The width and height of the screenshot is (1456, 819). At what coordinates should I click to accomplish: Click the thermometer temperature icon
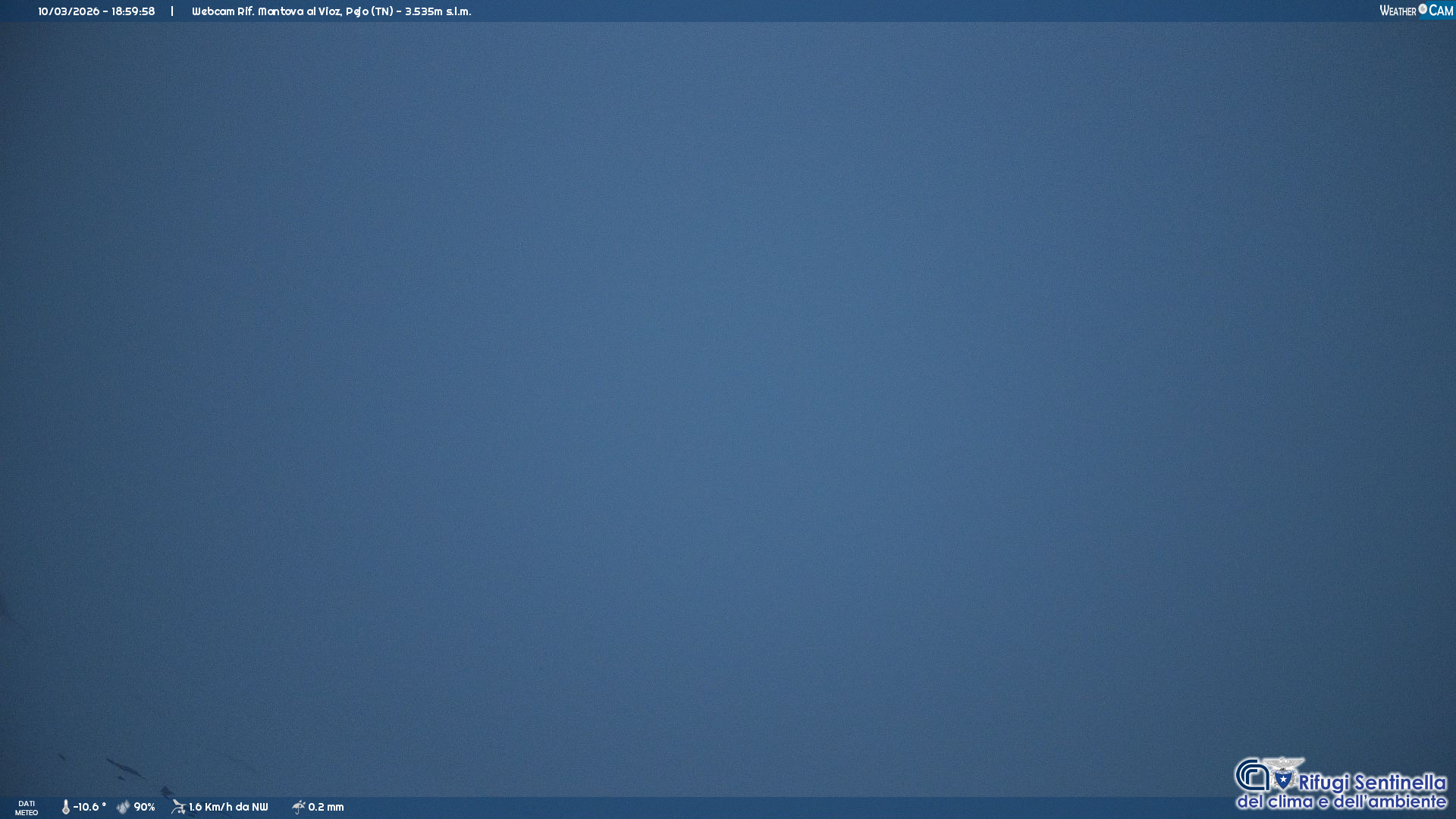[x=66, y=808]
